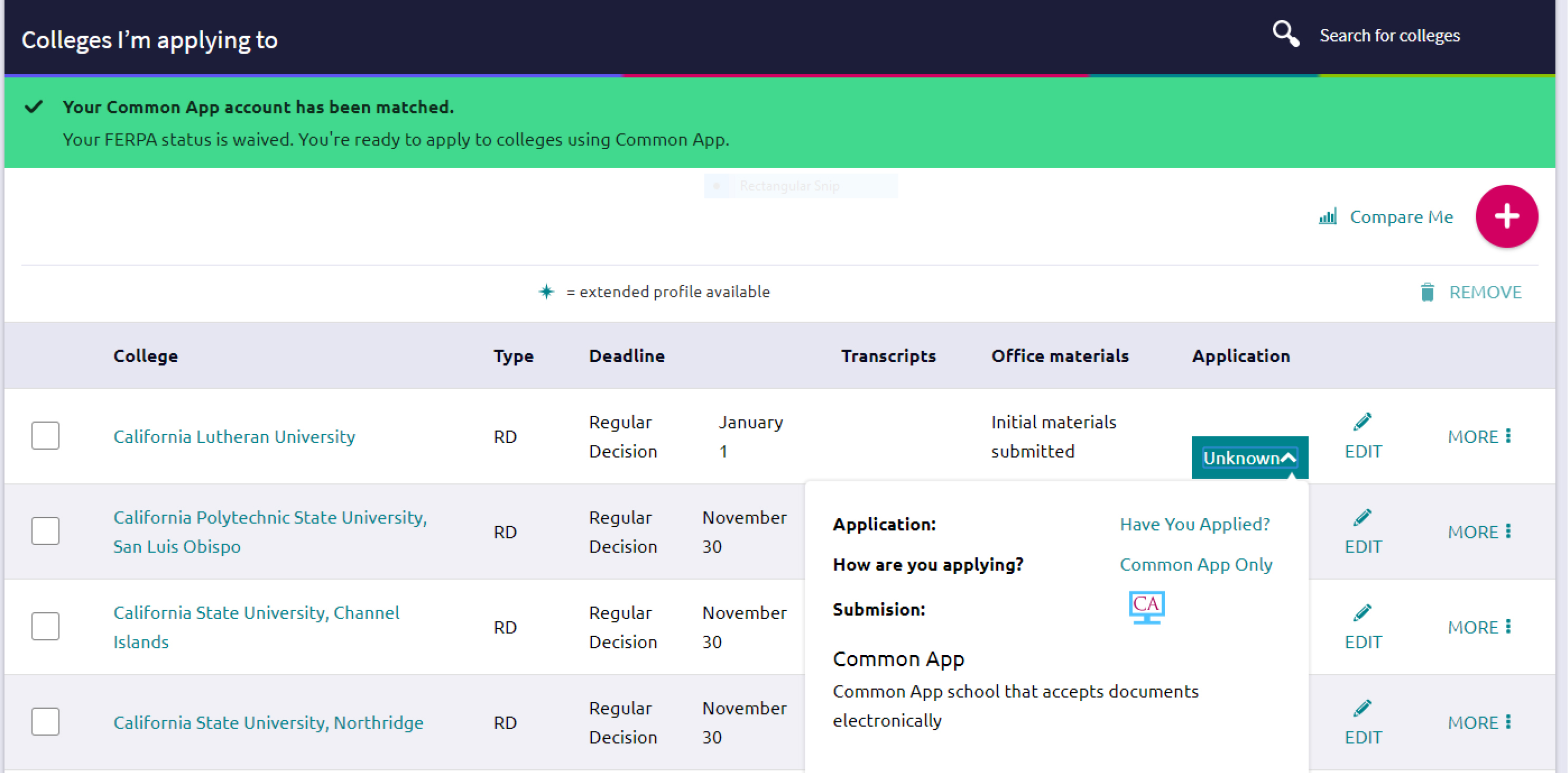Click the pink plus add-college button
Image resolution: width=1568 pixels, height=773 pixels.
point(1506,216)
